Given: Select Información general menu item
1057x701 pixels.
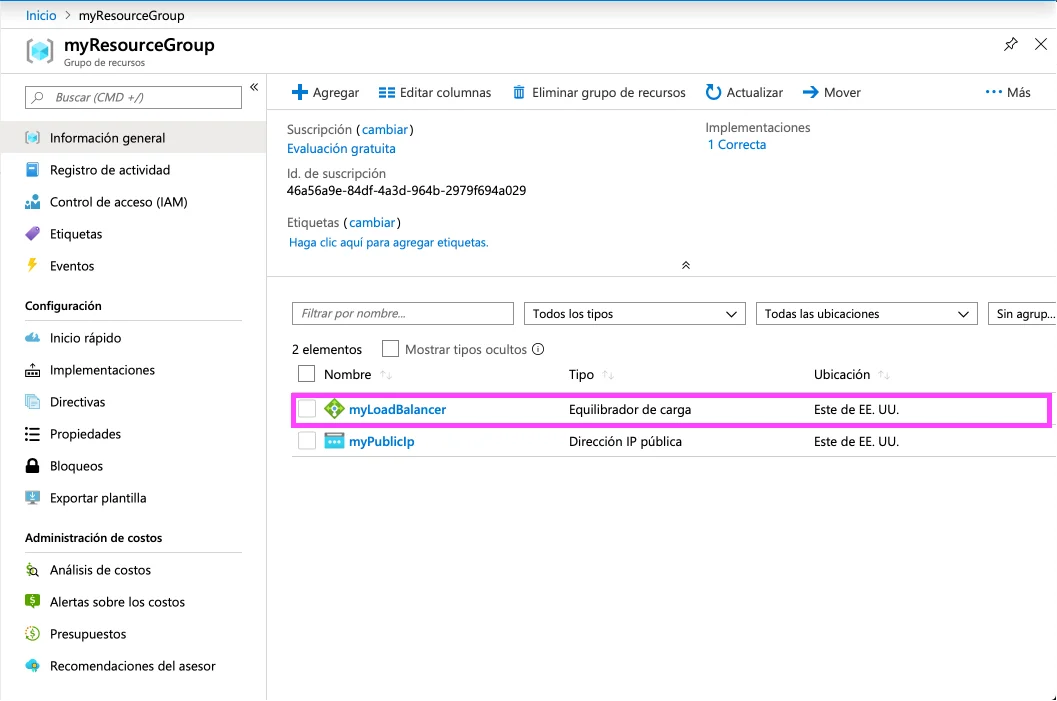Looking at the screenshot, I should [133, 138].
